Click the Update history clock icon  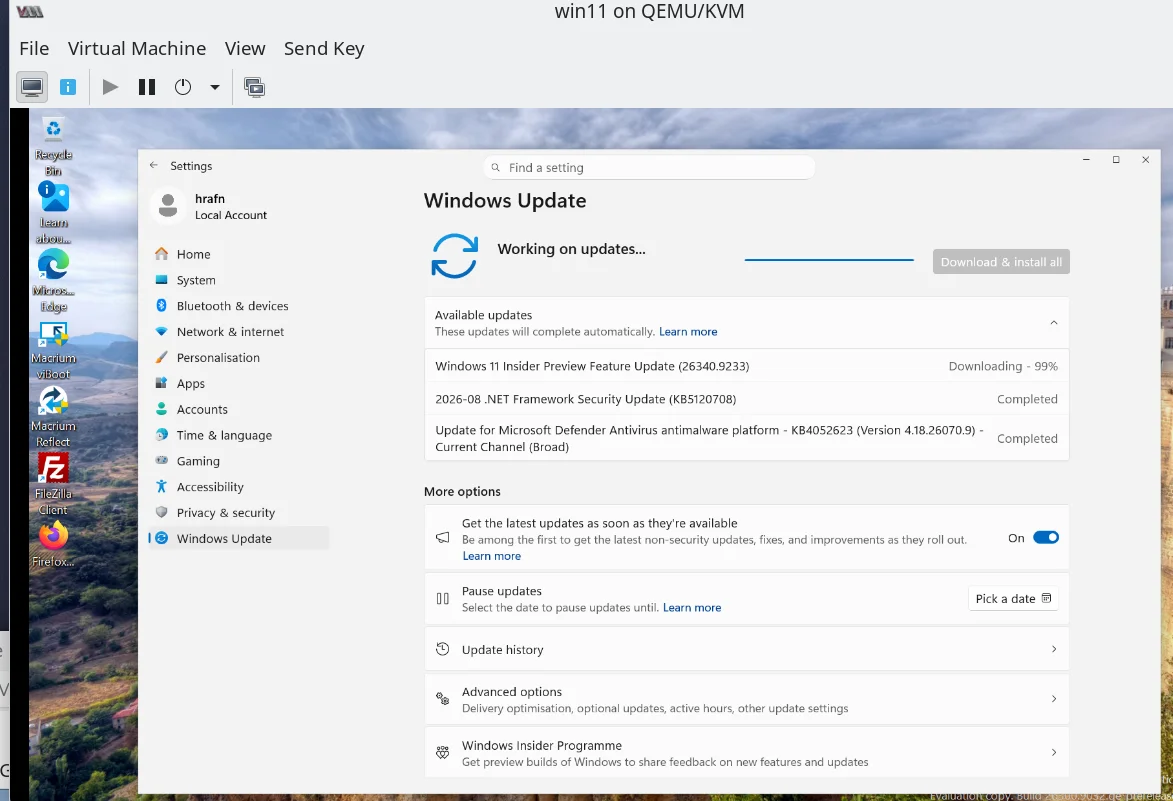[x=443, y=648]
